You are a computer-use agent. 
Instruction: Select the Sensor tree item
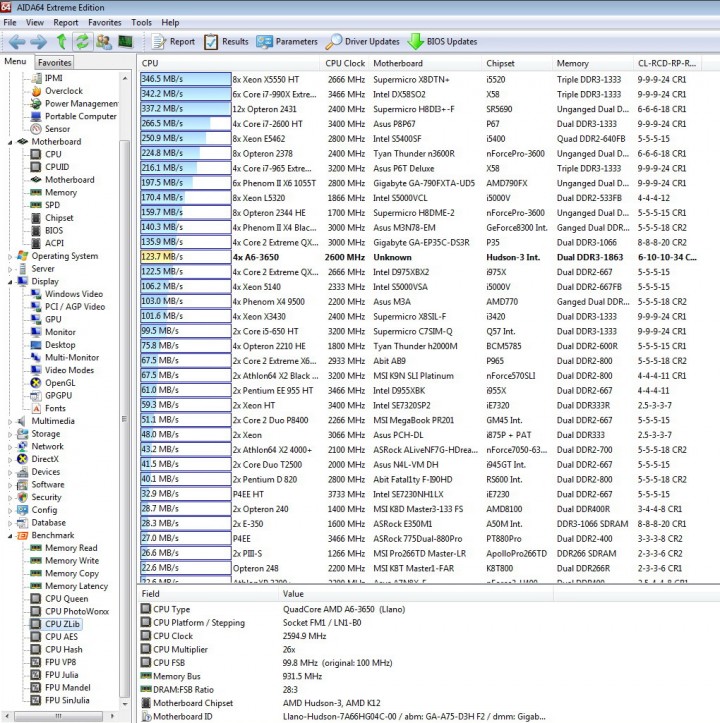click(x=57, y=129)
